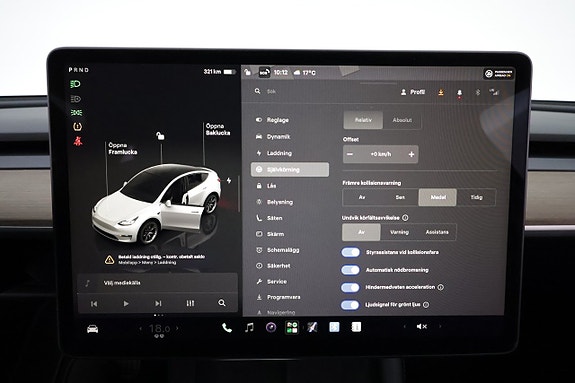This screenshot has width=575, height=383.
Task: Tap the lock icon in status bar
Action: click(x=248, y=72)
